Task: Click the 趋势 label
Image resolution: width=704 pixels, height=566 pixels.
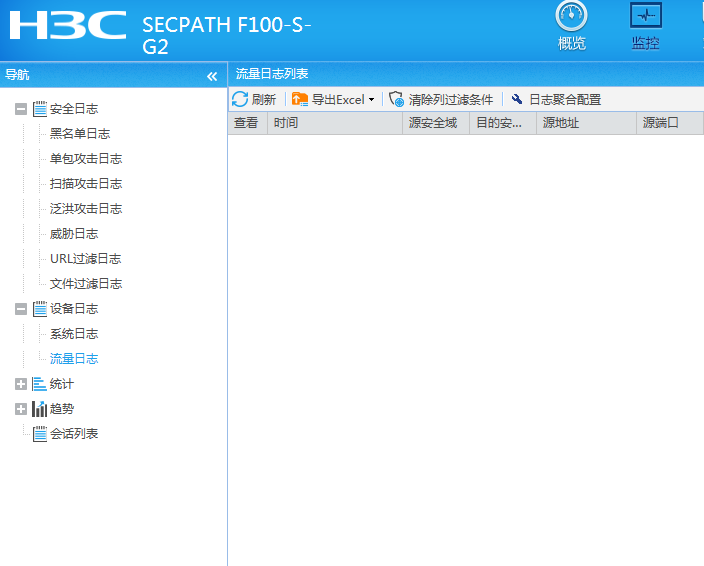Action: [x=62, y=409]
